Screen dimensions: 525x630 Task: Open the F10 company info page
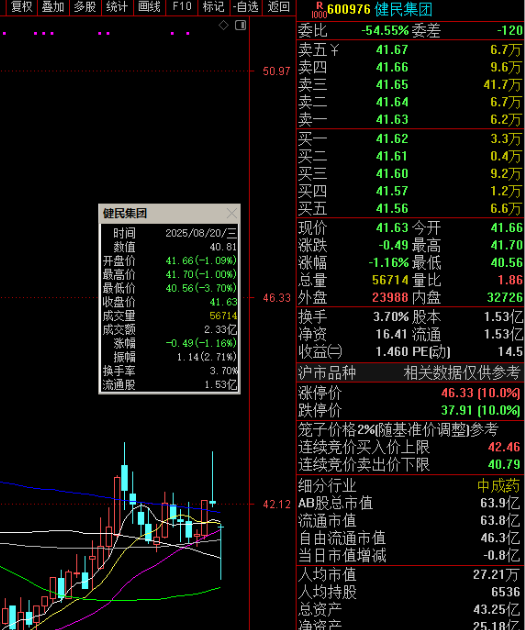click(182, 7)
